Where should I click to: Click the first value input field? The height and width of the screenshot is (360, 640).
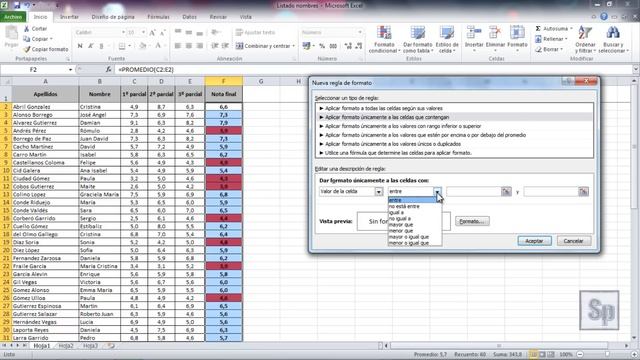[x=474, y=191]
